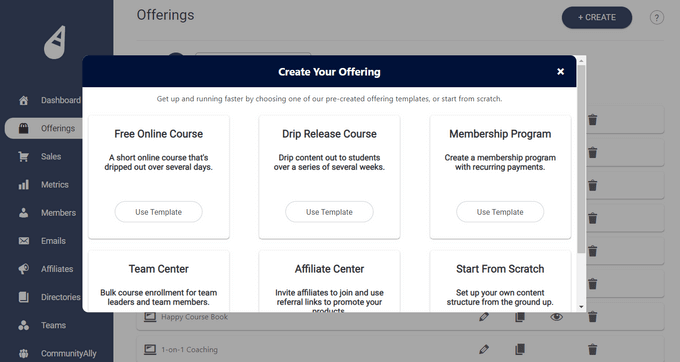Open Affiliates in the sidebar
This screenshot has height=362, width=680.
(57, 269)
